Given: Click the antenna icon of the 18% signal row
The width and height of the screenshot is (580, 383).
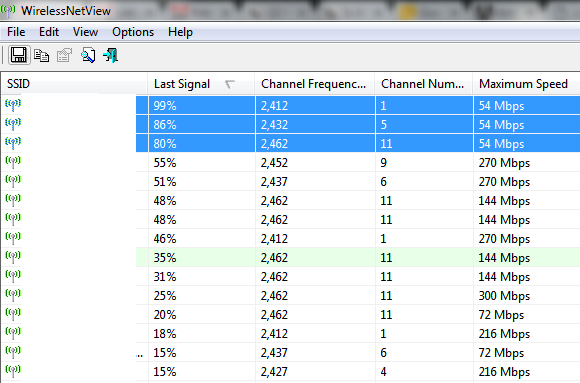Looking at the screenshot, I should click(13, 333).
